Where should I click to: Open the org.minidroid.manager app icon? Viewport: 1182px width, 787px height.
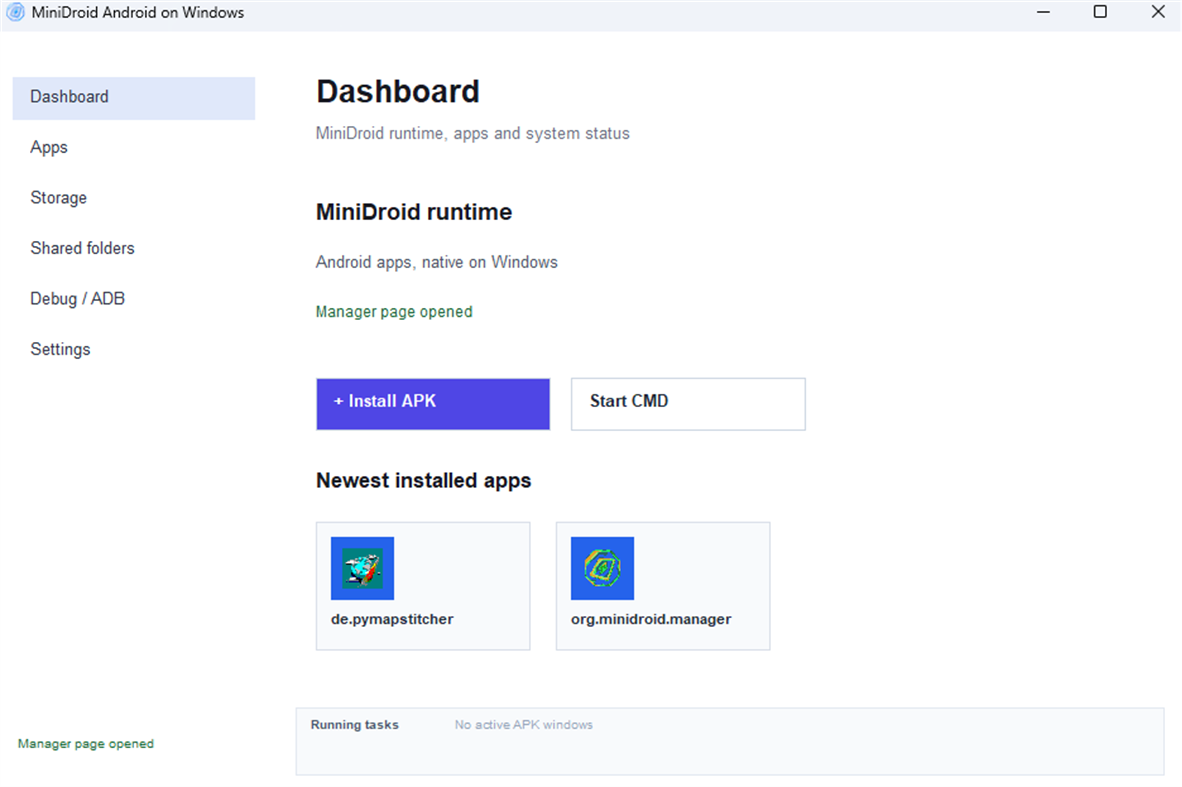pyautogui.click(x=602, y=568)
